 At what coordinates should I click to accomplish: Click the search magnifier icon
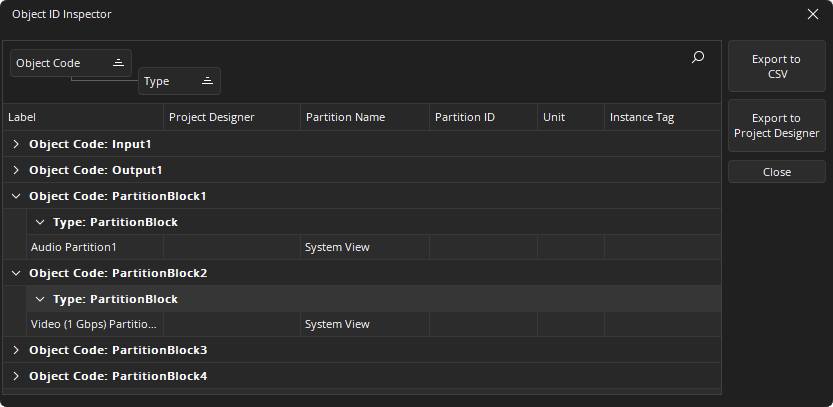click(698, 58)
